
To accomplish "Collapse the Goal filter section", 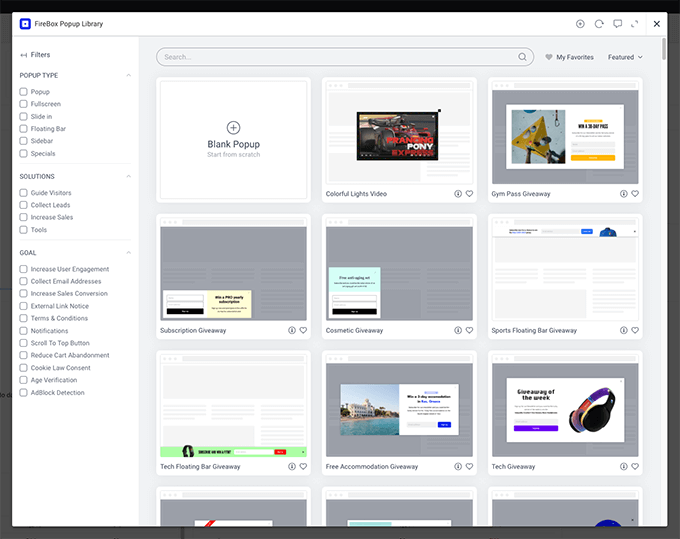I will tap(128, 253).
